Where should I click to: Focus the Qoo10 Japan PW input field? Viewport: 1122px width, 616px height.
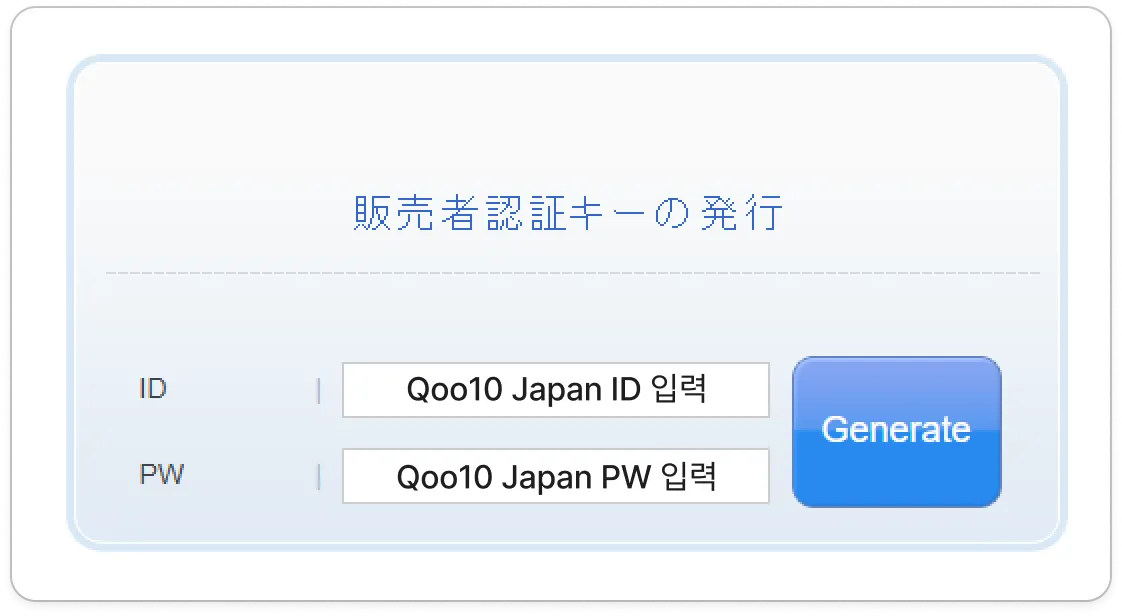click(x=556, y=476)
